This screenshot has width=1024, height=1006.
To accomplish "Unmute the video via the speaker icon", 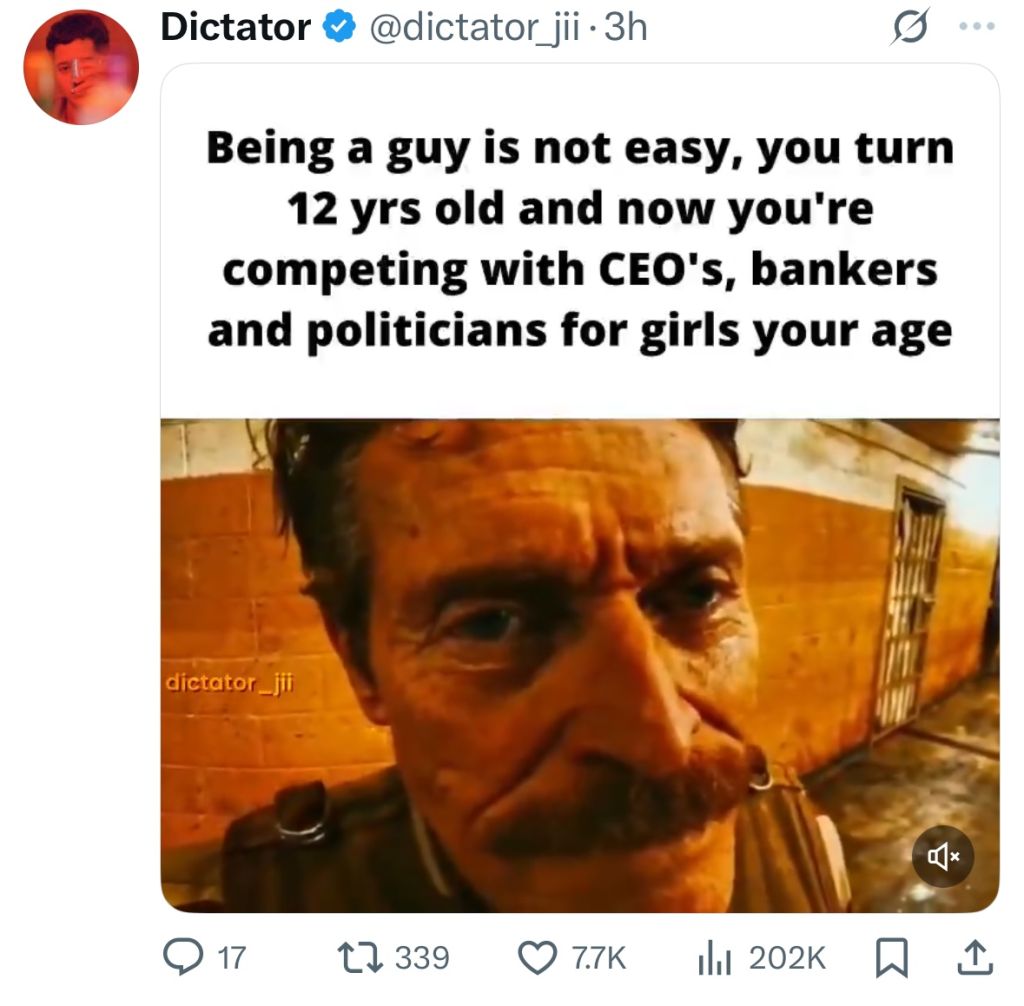I will [943, 856].
